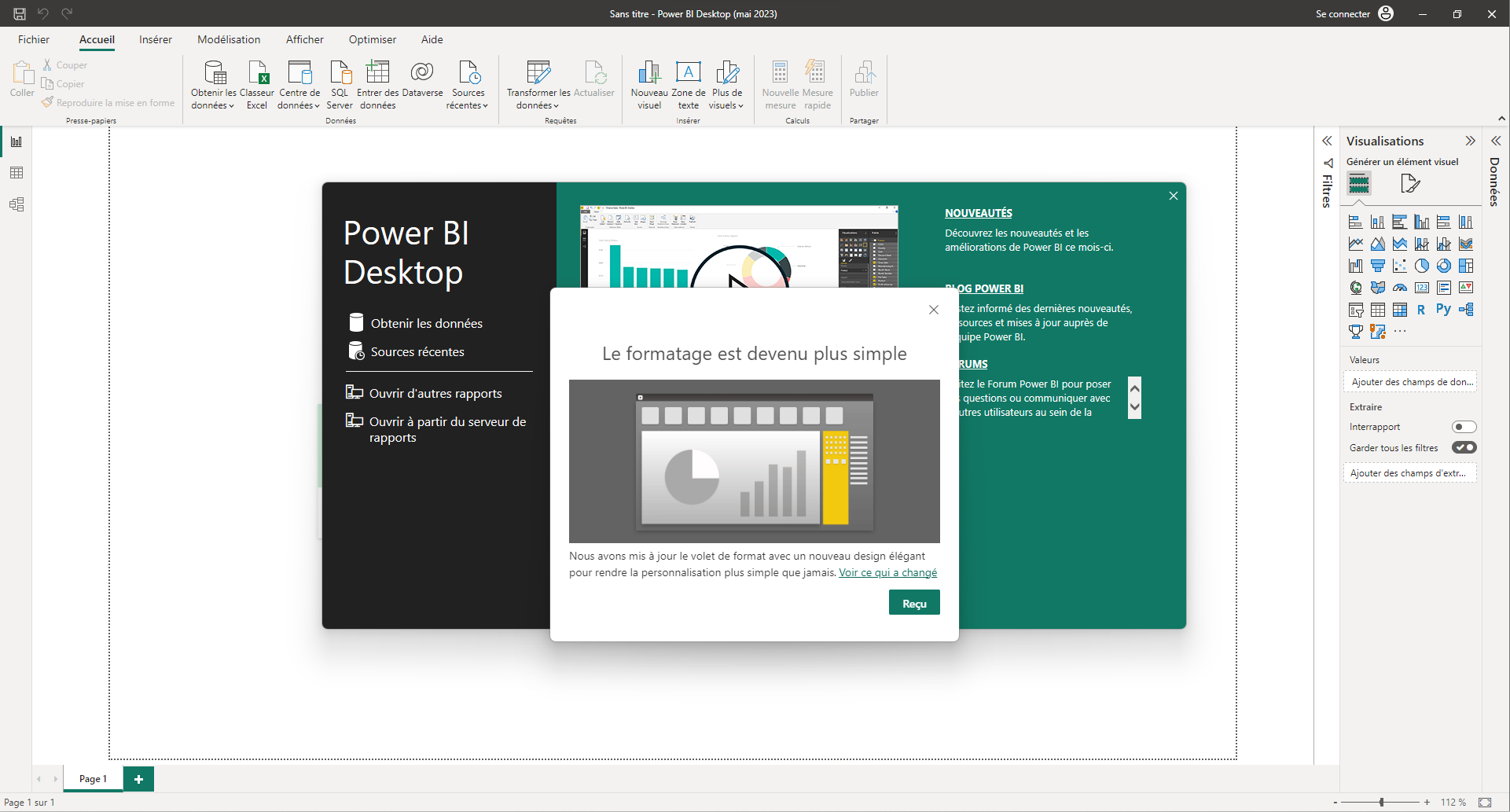Select the clustered column chart visual

pos(1421,222)
